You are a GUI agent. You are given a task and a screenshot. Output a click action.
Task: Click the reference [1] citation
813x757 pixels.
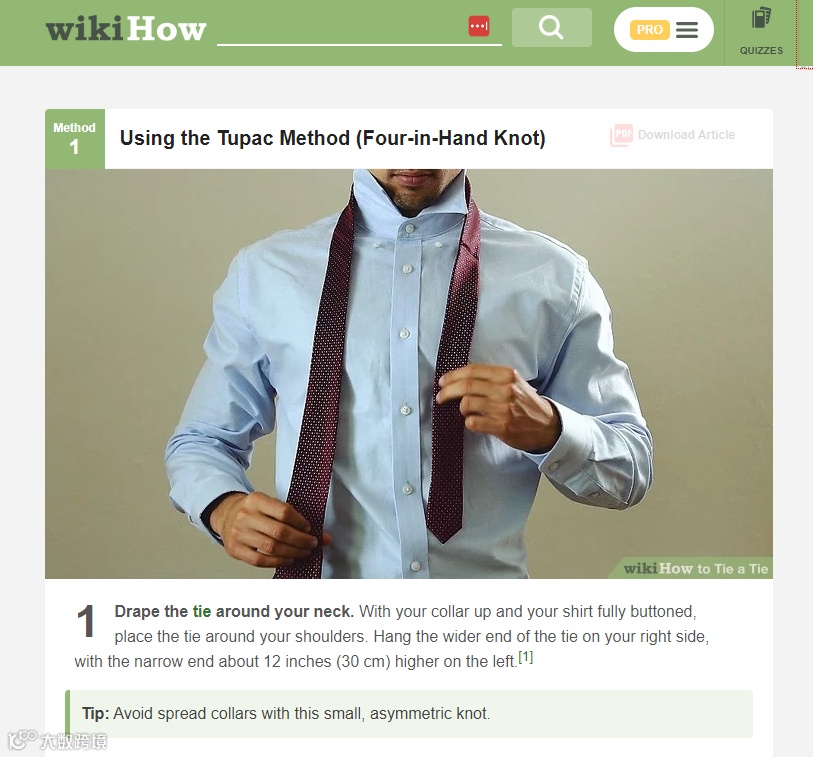[x=526, y=657]
